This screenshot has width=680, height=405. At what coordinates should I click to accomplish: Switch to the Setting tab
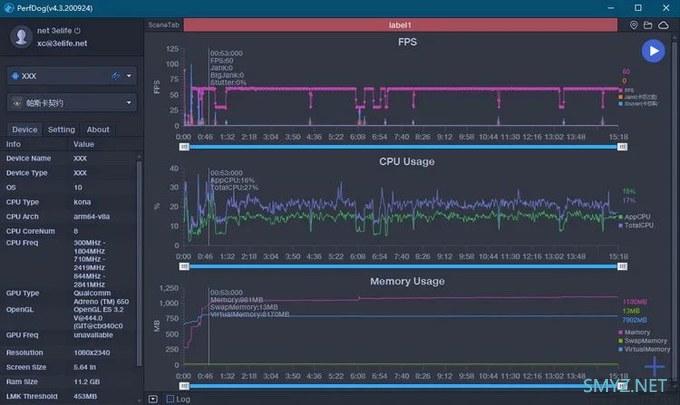61,129
